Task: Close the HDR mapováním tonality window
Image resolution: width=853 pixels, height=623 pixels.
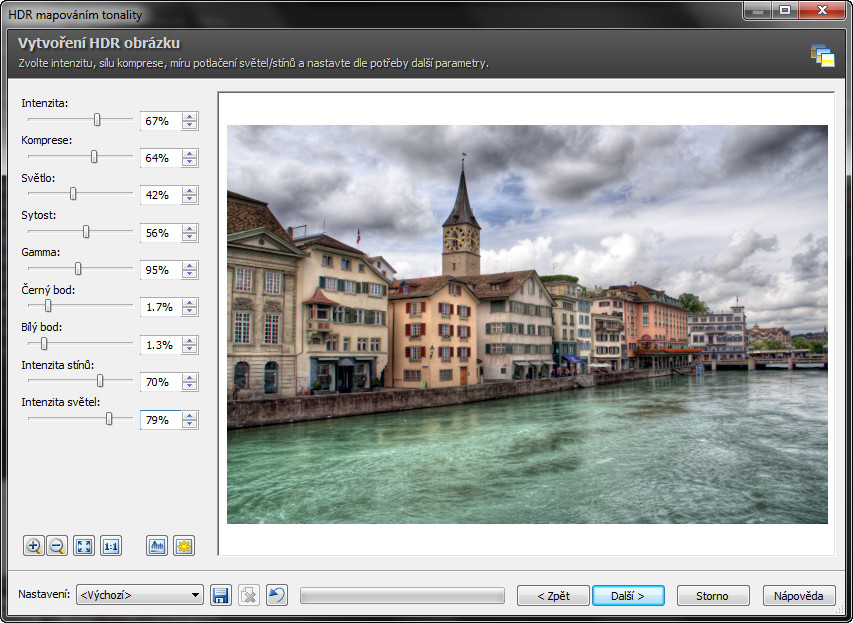Action: [x=822, y=11]
